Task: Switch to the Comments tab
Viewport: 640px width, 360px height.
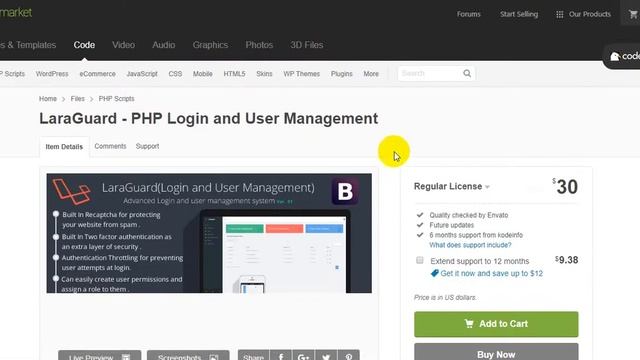Action: tap(110, 146)
